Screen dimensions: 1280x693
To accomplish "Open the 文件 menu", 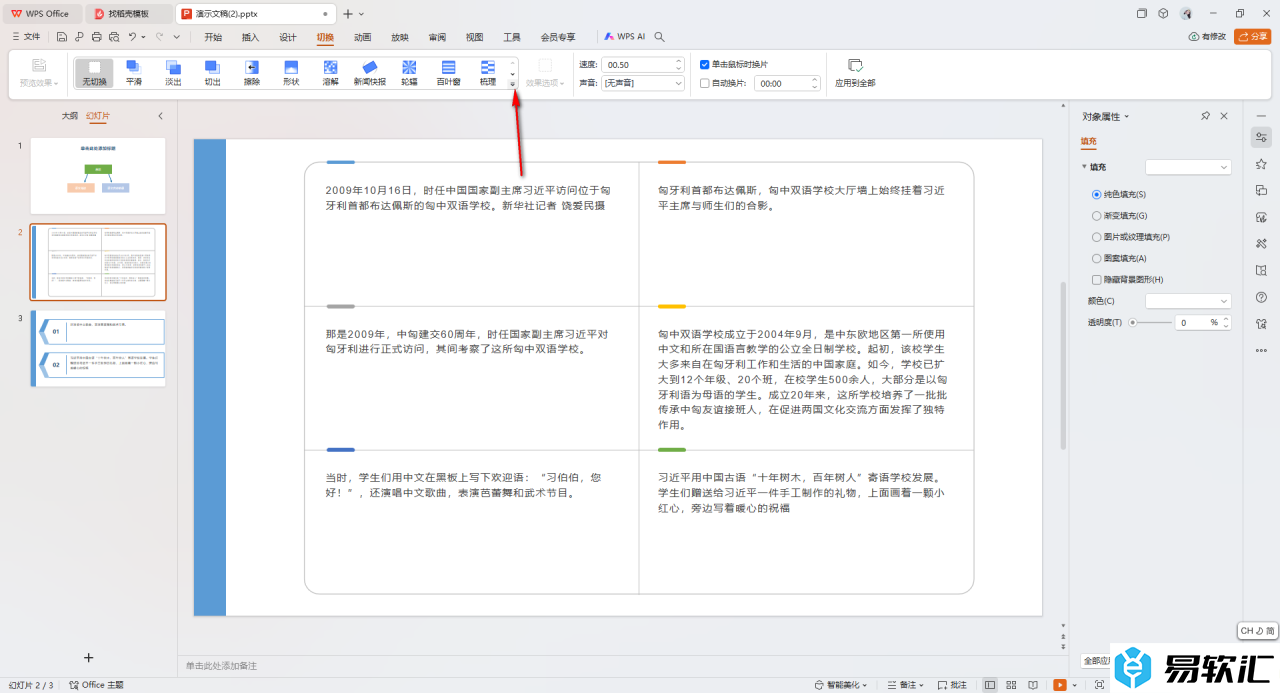I will coord(26,37).
